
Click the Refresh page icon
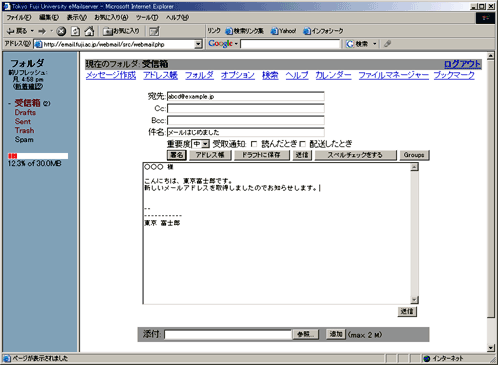point(75,31)
